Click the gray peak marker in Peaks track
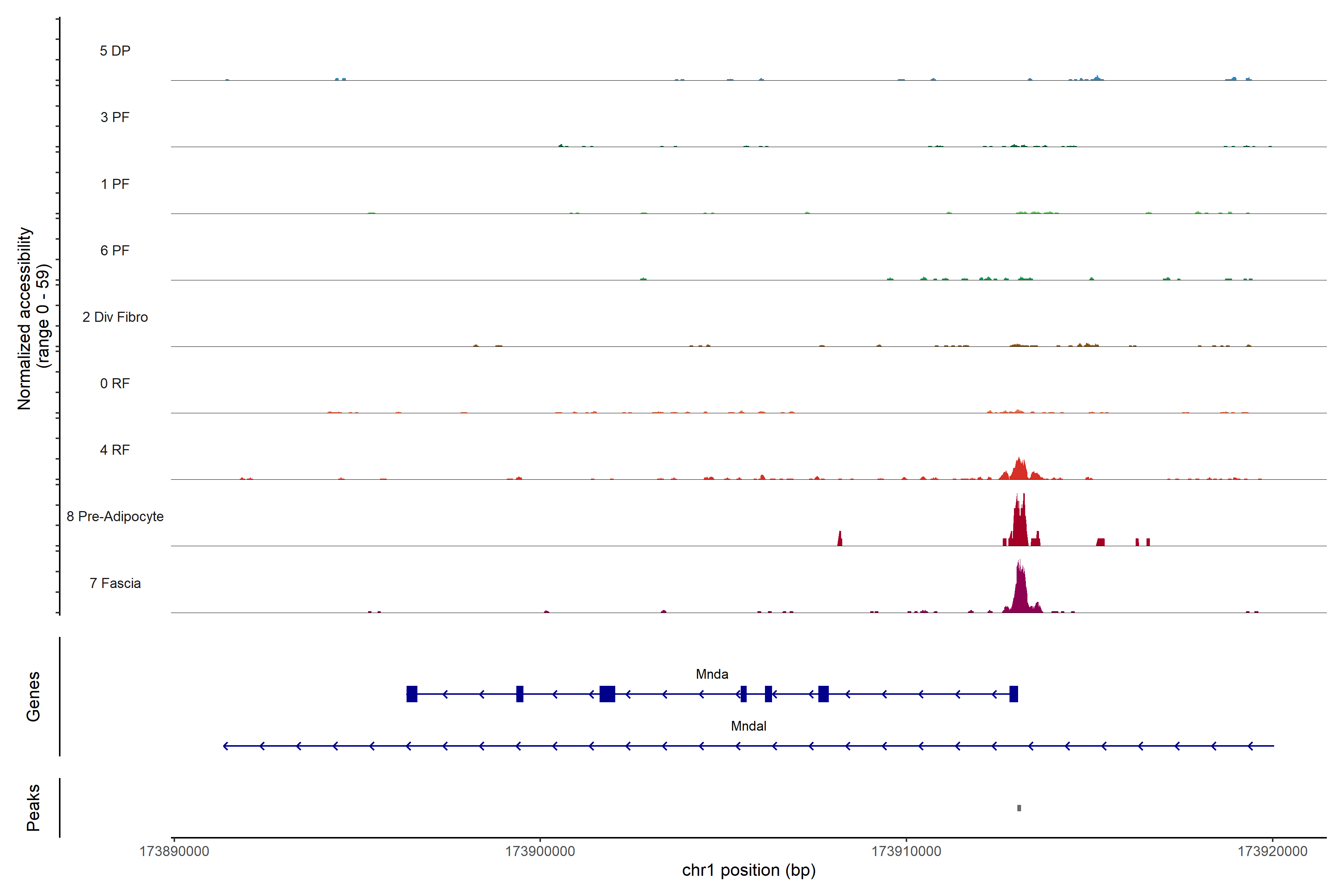Image resolution: width=1344 pixels, height=896 pixels. point(1019,808)
